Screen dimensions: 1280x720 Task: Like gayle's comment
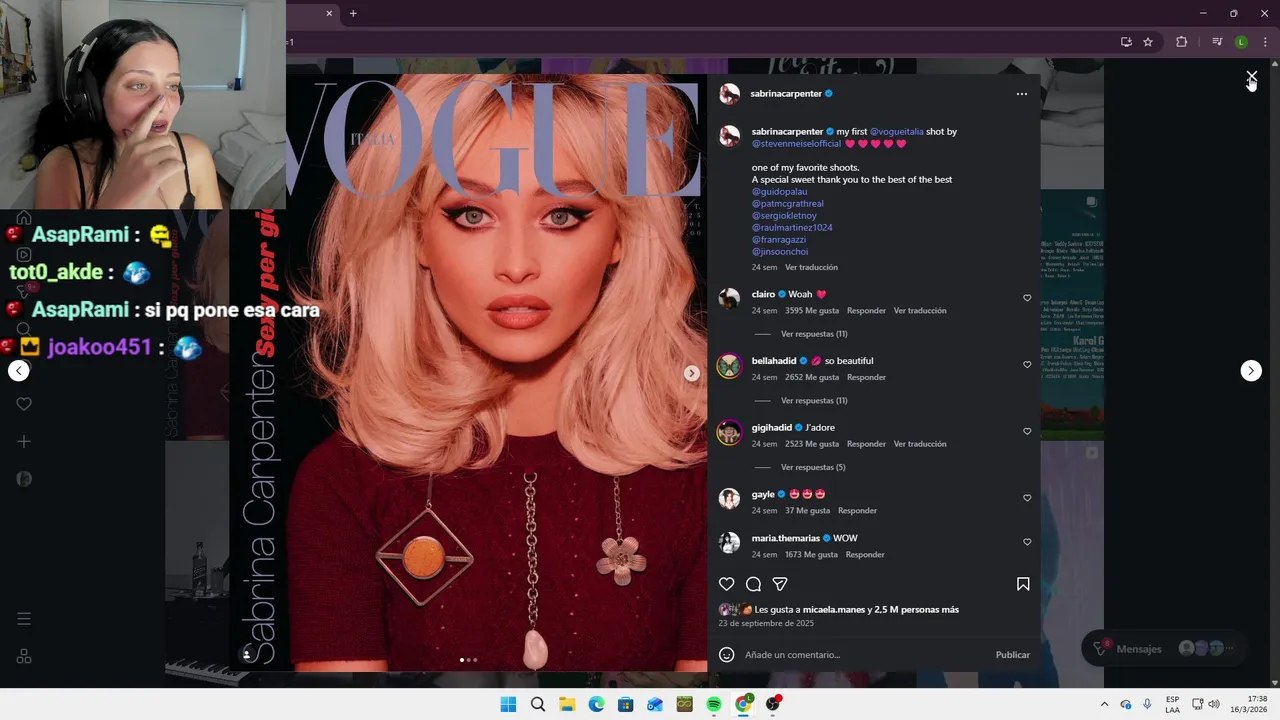coord(1027,498)
